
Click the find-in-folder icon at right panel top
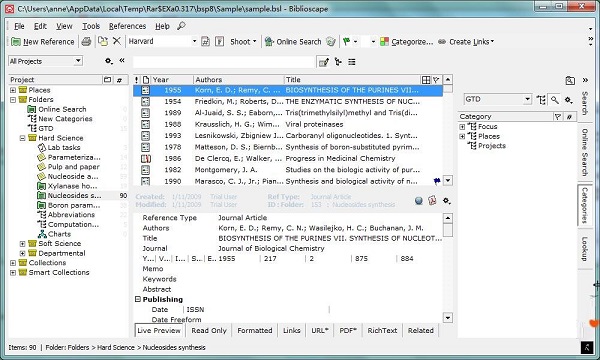point(570,81)
